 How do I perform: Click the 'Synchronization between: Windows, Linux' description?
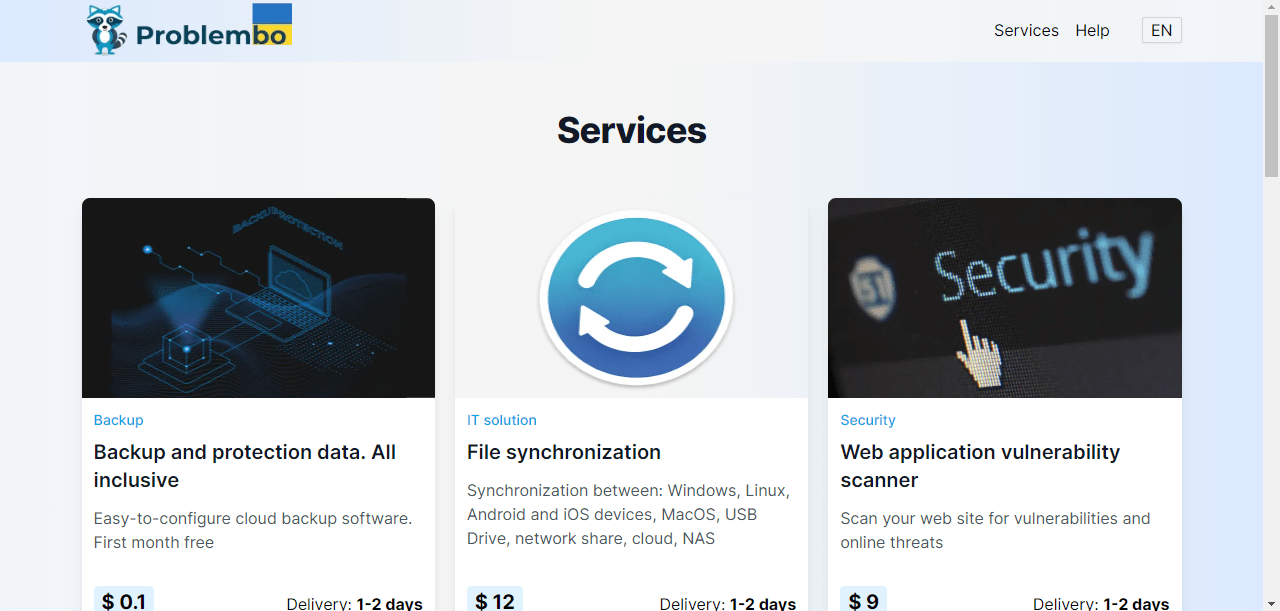(628, 514)
